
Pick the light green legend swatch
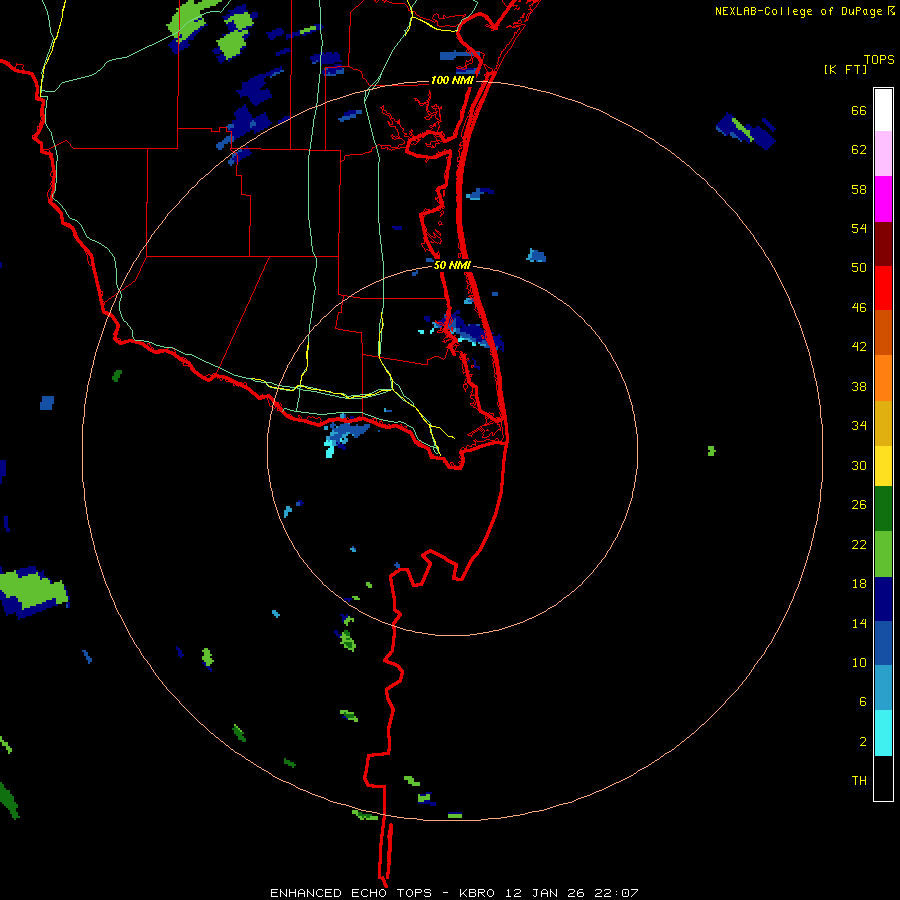[x=883, y=554]
